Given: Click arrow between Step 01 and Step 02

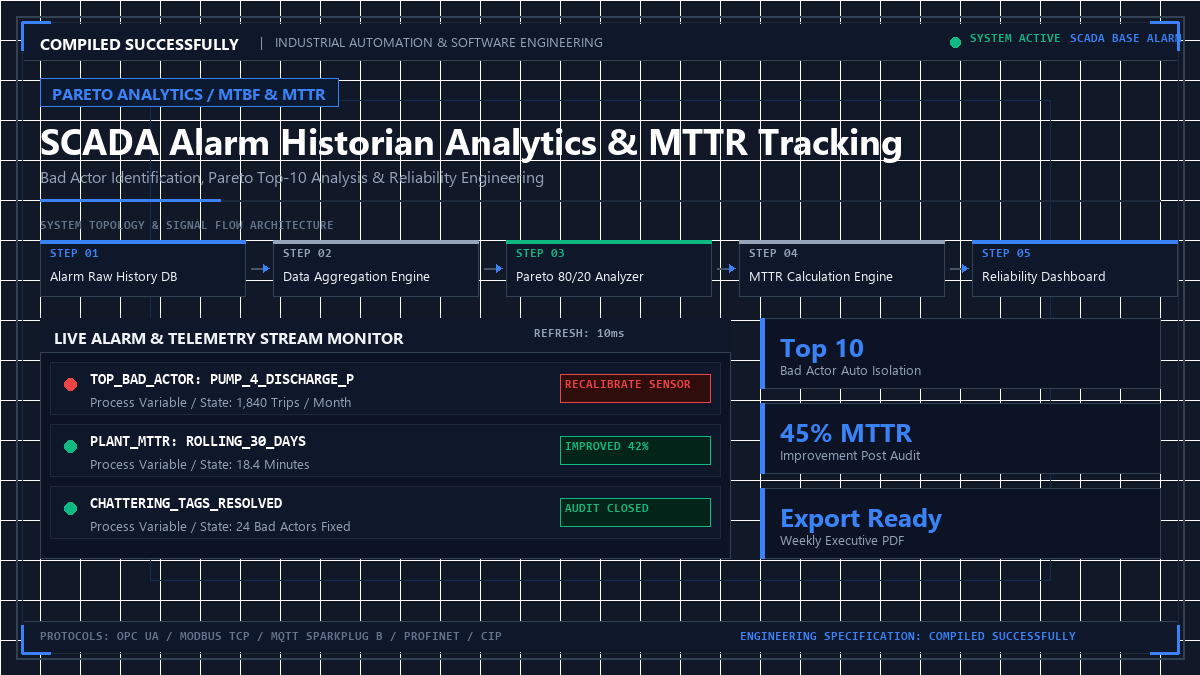Looking at the screenshot, I should click(x=260, y=269).
